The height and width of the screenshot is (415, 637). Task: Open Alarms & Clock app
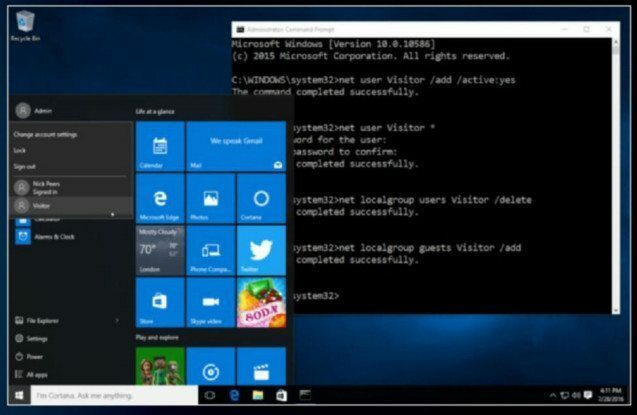(46, 236)
